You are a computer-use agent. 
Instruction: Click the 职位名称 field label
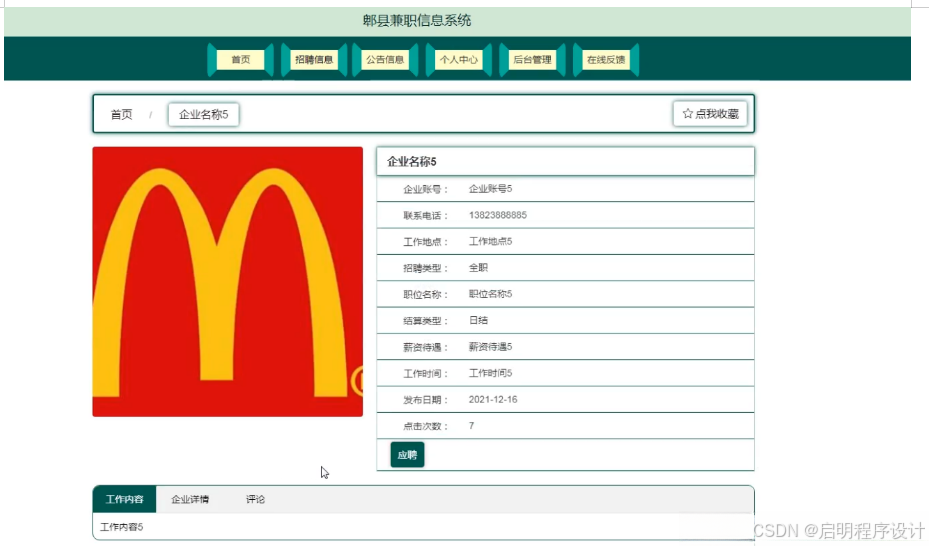coord(425,295)
